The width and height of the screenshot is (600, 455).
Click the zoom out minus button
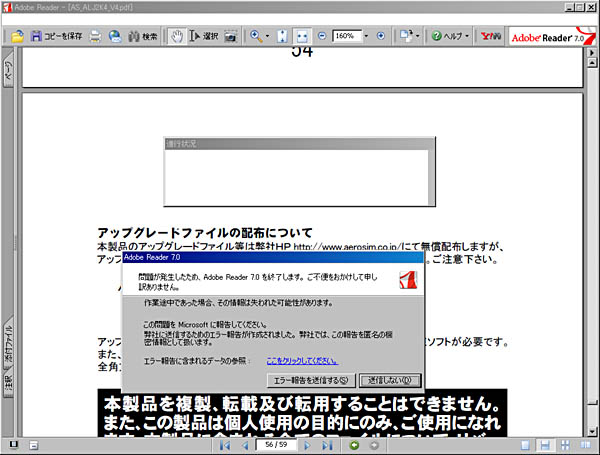(322, 36)
